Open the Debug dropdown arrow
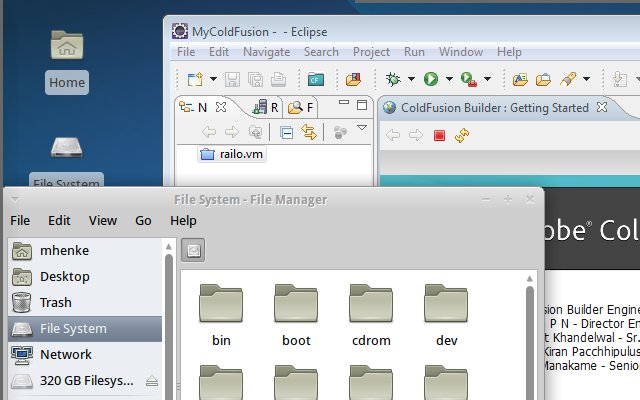 411,79
